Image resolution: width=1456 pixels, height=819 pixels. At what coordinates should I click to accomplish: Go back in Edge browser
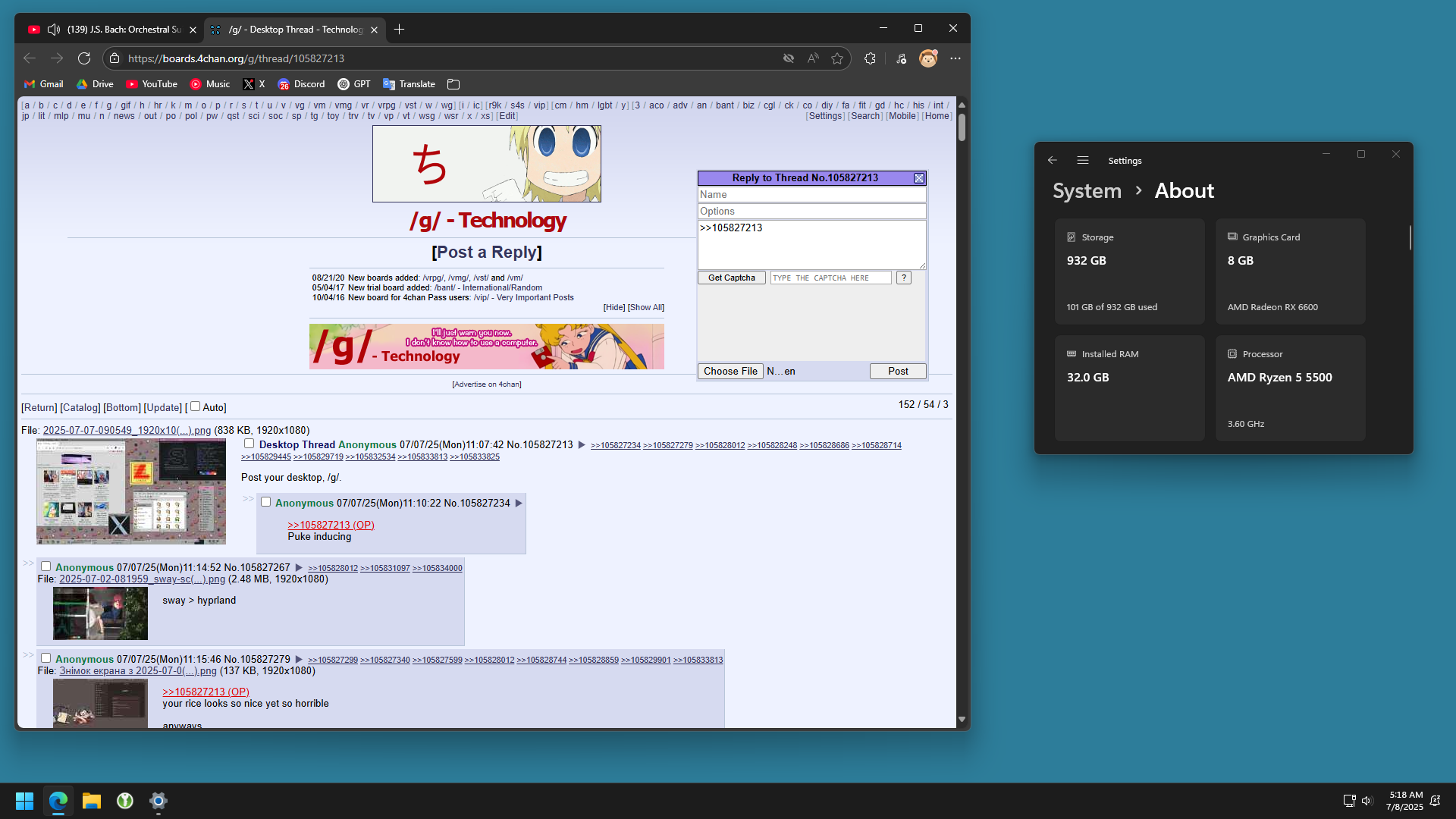[x=30, y=58]
